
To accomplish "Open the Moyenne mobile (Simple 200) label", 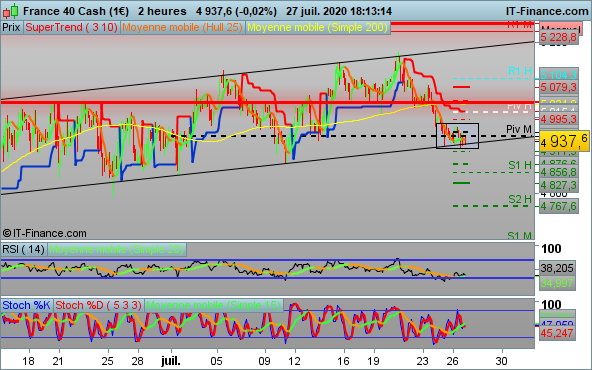I will coord(318,28).
